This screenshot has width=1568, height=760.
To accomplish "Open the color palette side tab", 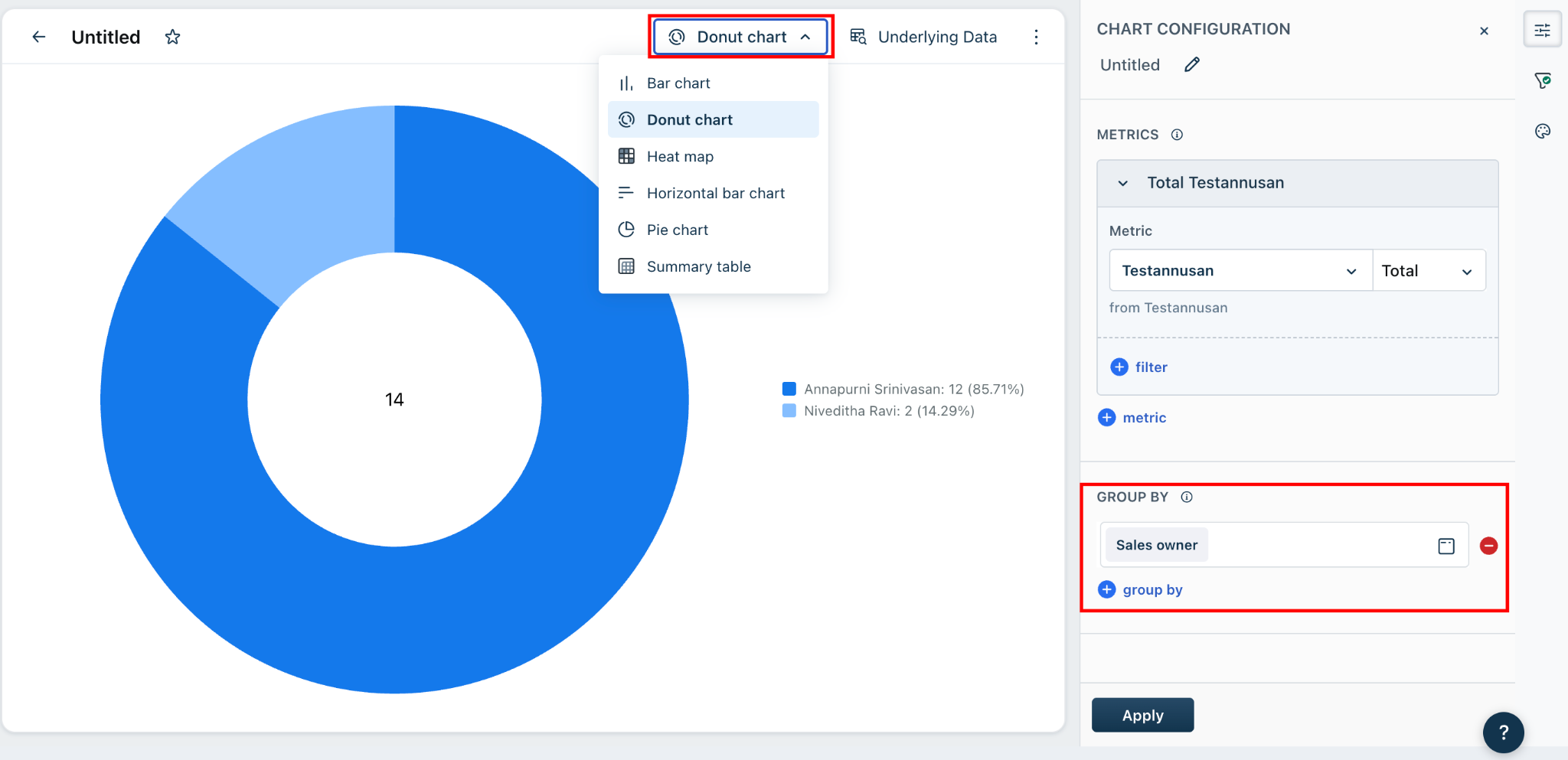I will pyautogui.click(x=1542, y=131).
